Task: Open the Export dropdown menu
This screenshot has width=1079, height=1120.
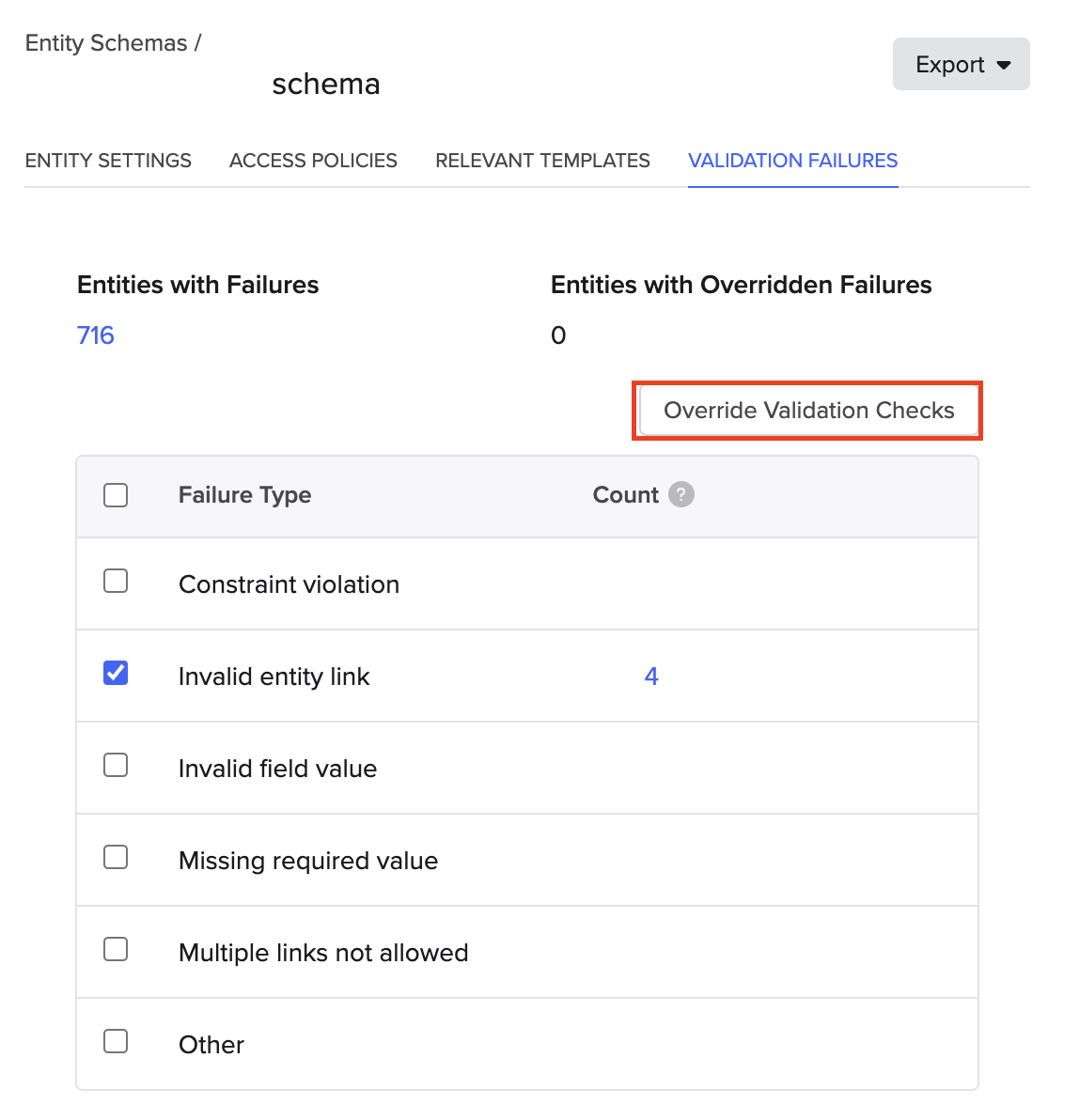Action: 961,64
